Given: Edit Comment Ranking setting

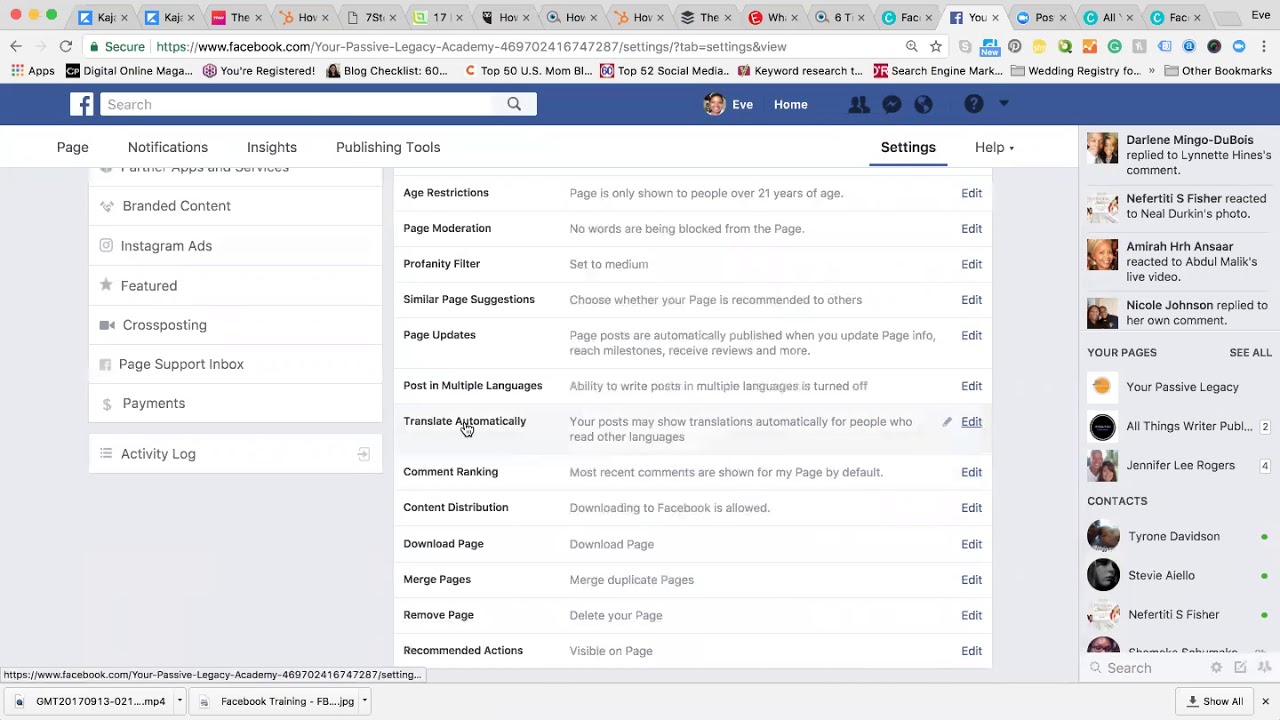Looking at the screenshot, I should pos(971,472).
